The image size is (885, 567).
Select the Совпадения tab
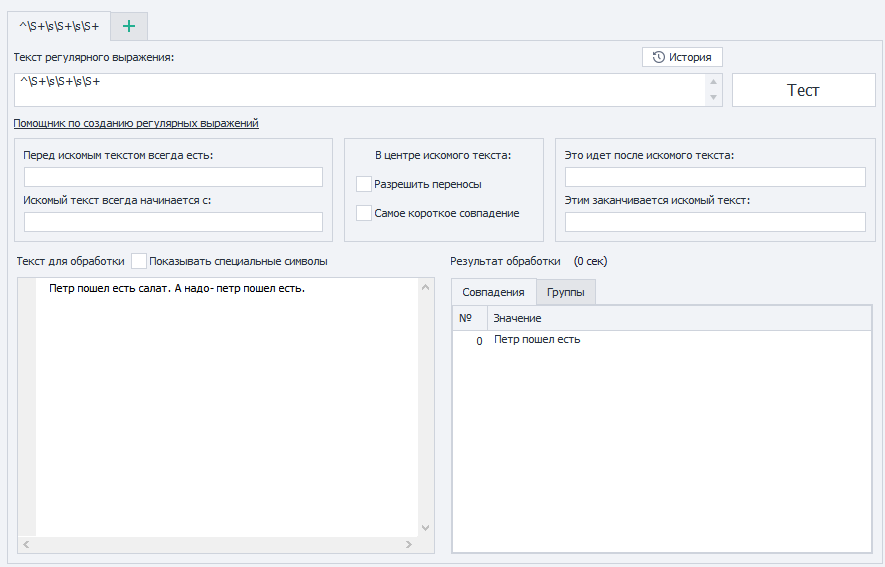[493, 292]
